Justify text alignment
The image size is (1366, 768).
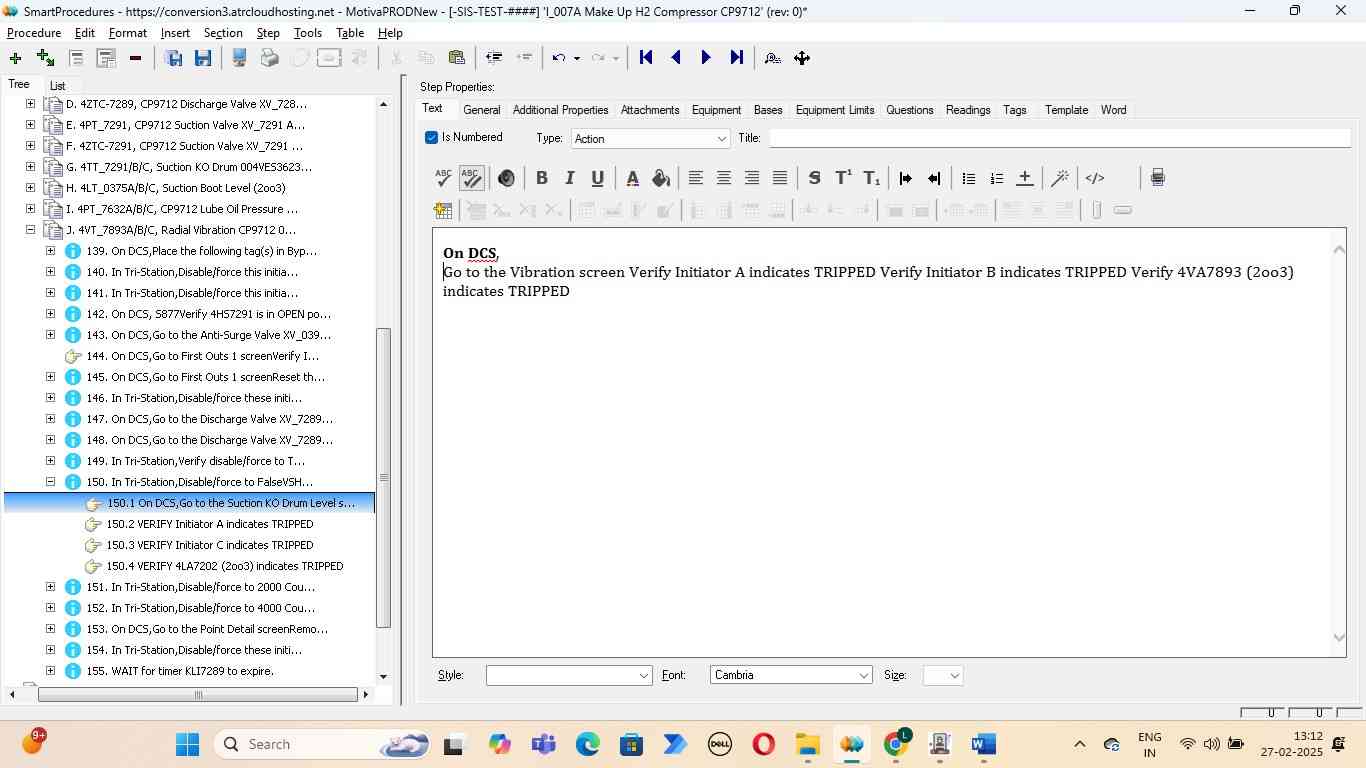click(779, 178)
